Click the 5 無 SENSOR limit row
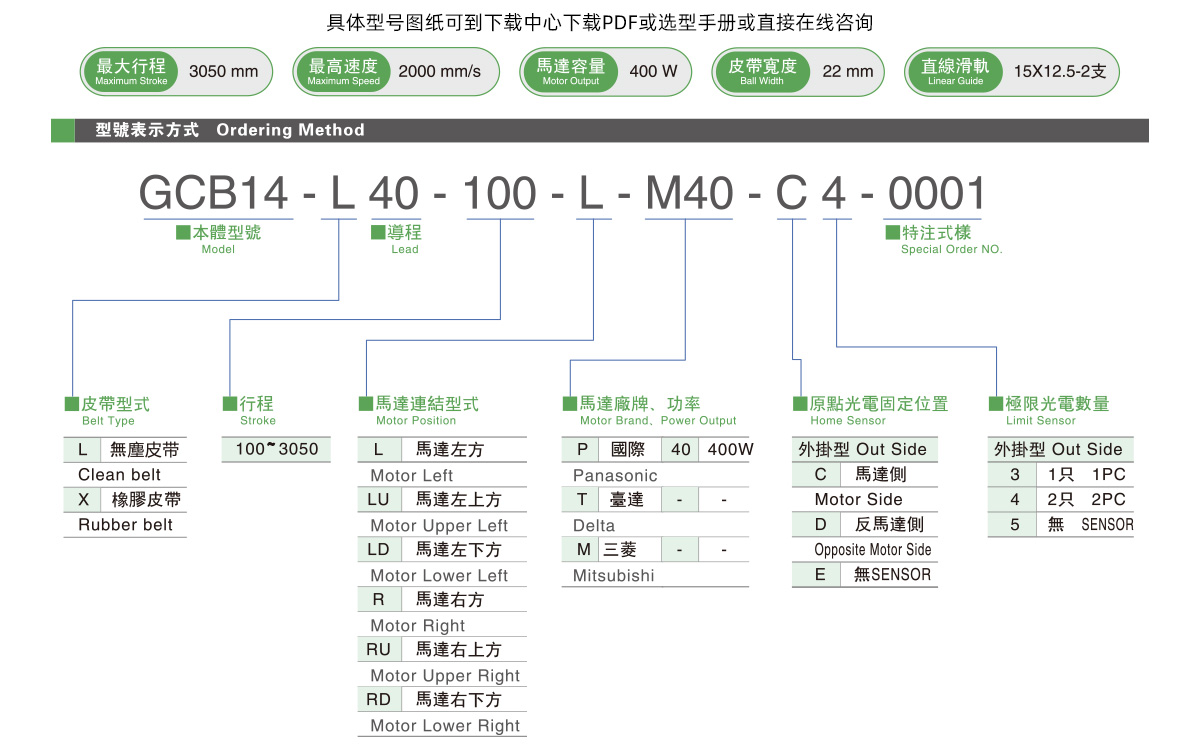This screenshot has width=1200, height=750. point(1061,524)
